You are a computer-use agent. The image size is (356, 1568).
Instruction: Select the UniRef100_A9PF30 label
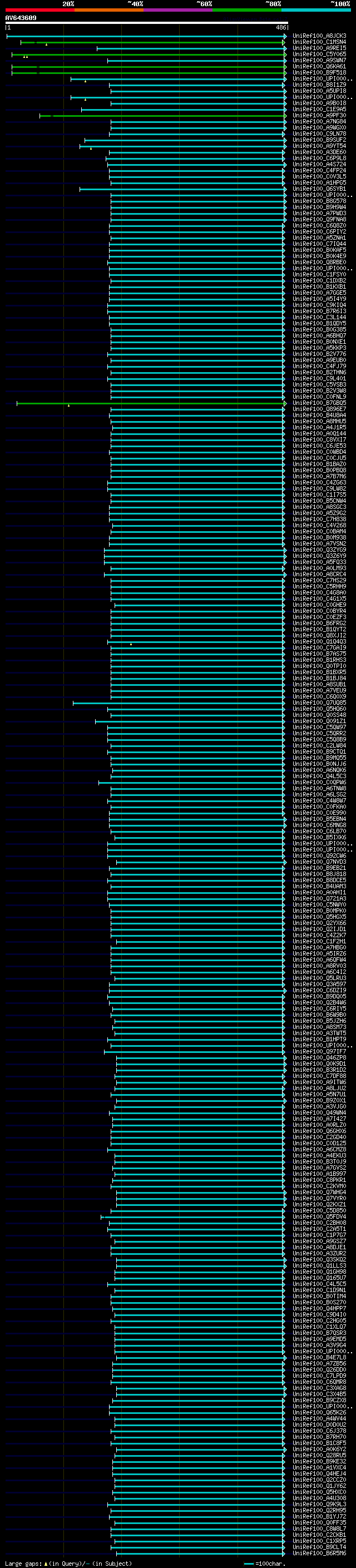click(x=319, y=115)
